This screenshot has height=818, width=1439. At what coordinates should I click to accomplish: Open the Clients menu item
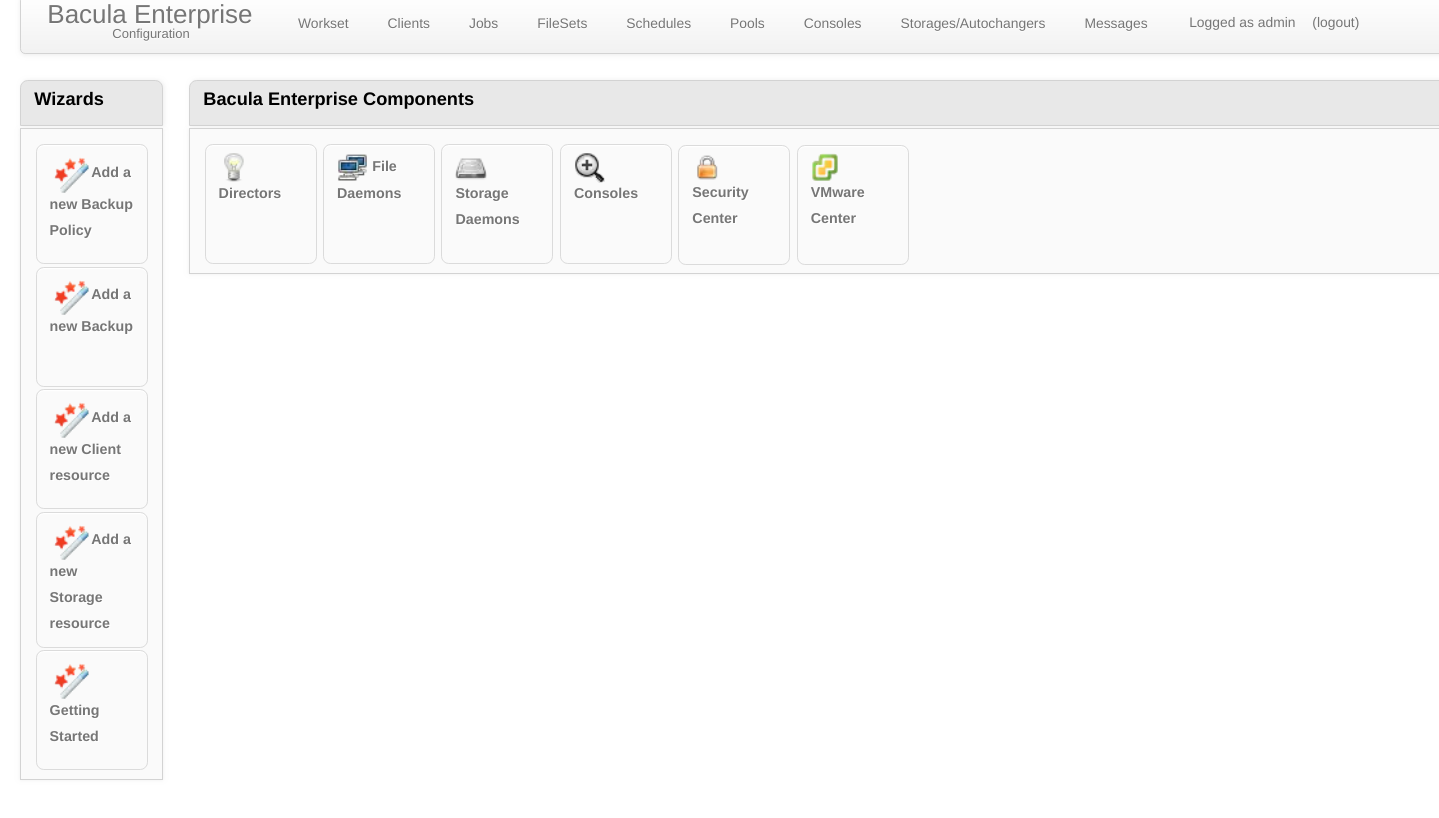408,23
